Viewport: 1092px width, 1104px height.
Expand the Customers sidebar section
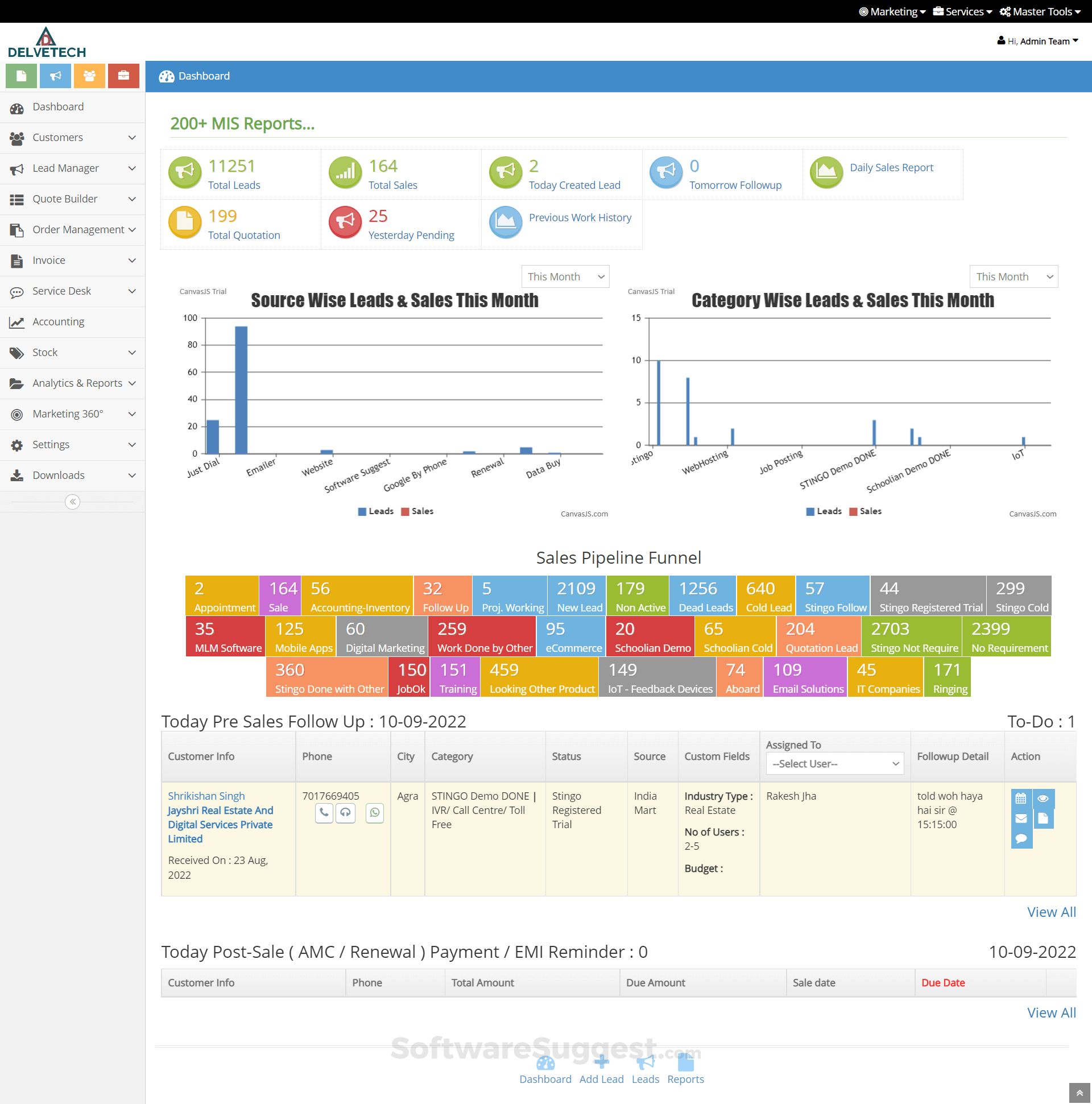pos(73,137)
